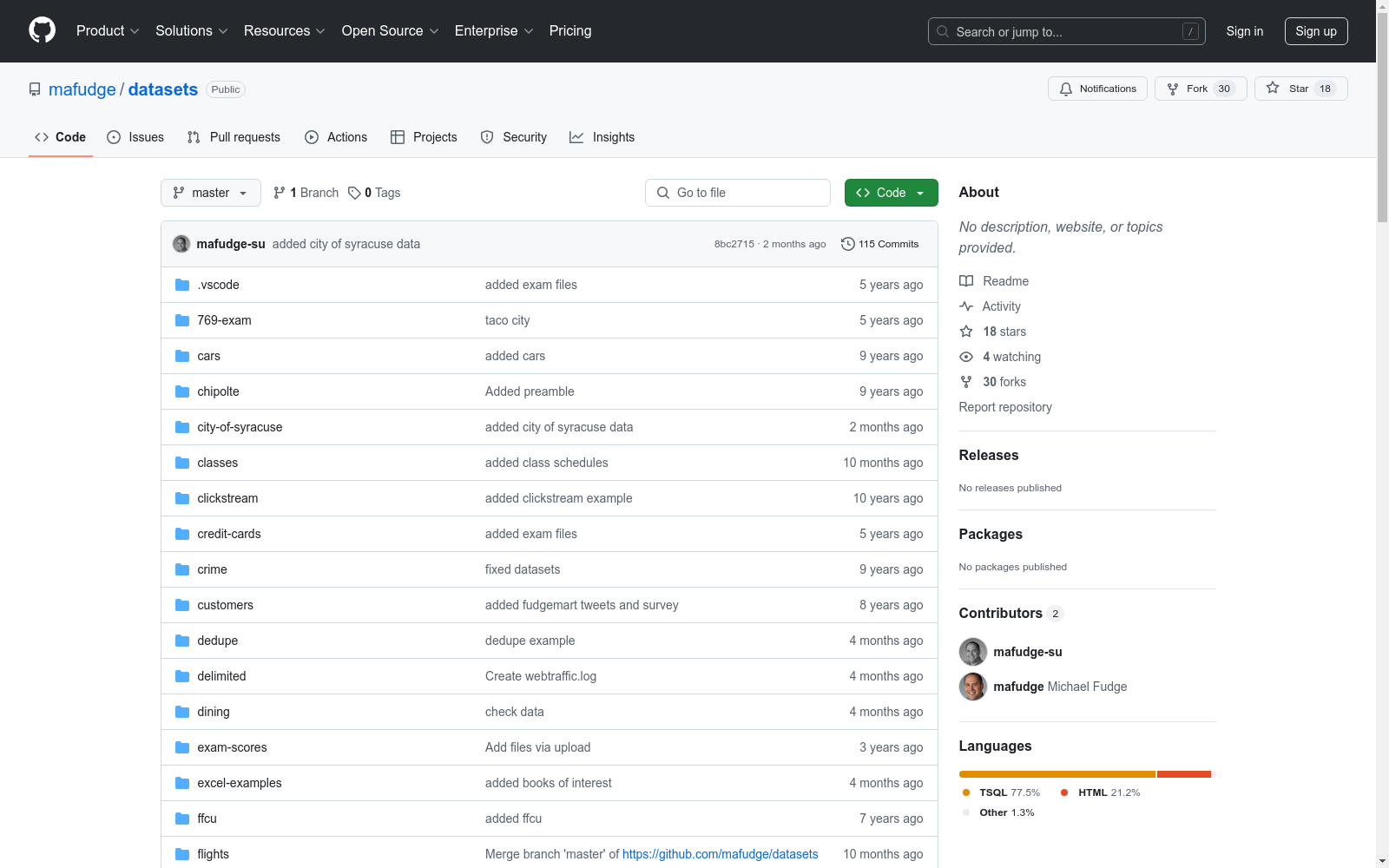Switch to the Actions tab

[336, 137]
